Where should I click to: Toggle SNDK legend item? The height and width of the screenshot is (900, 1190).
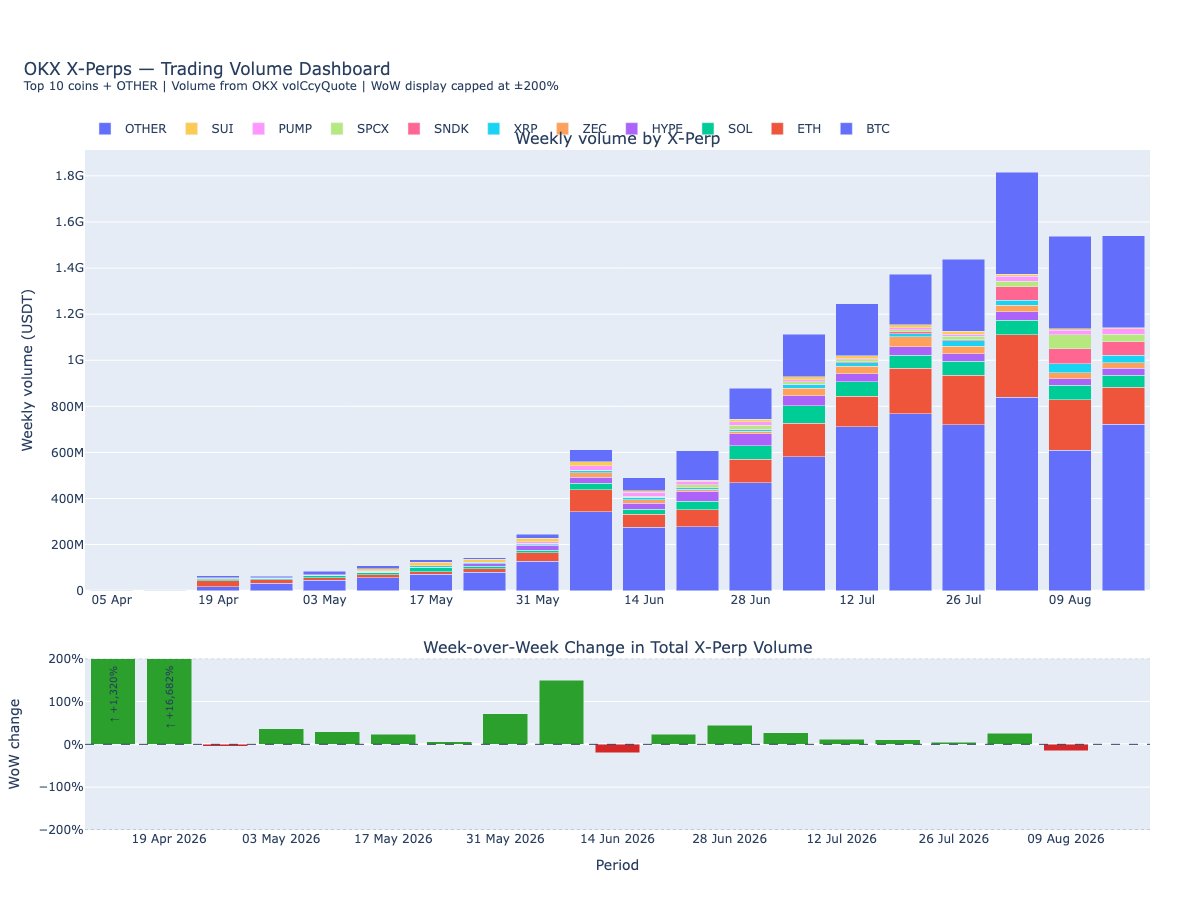click(438, 129)
